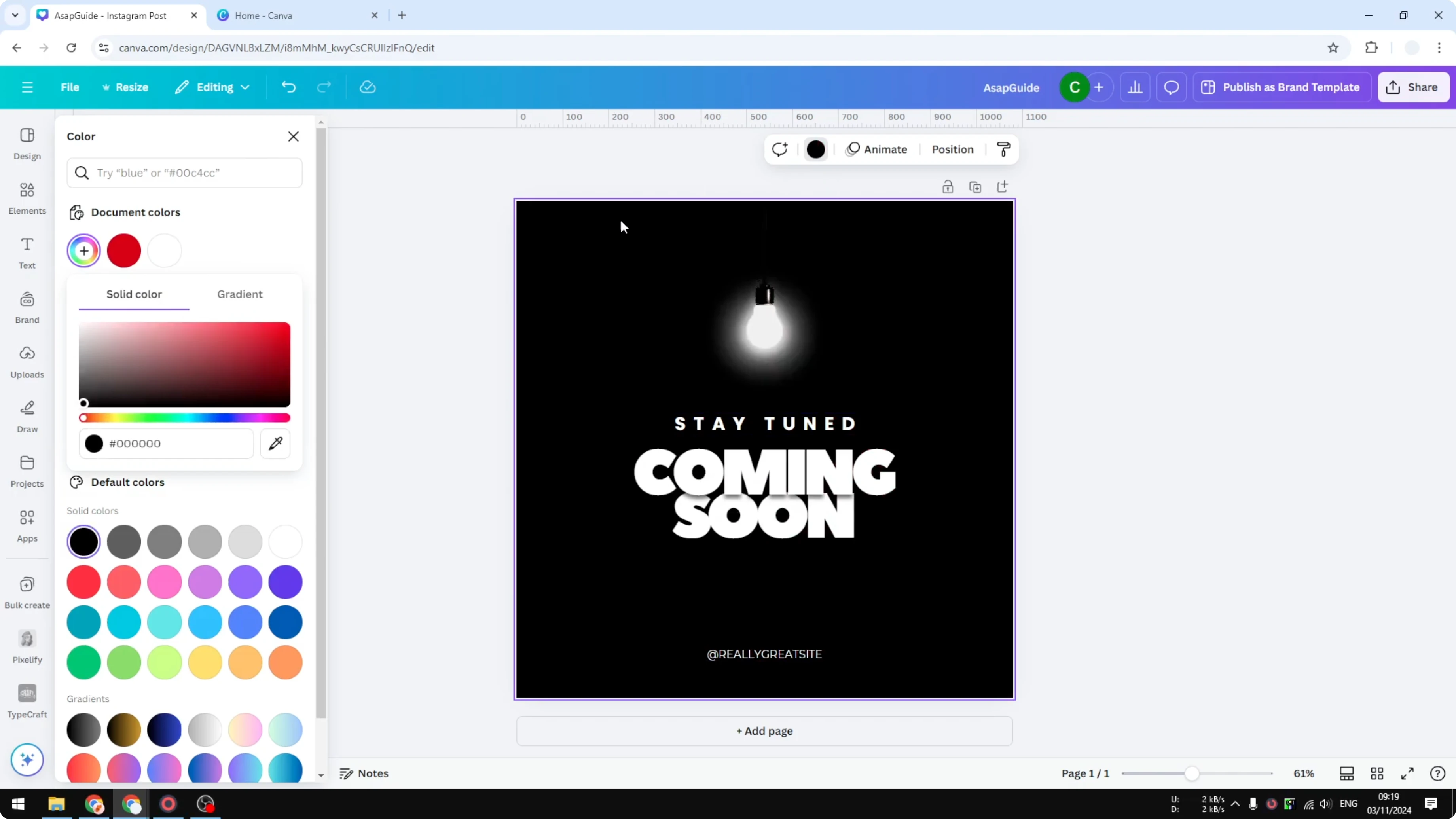Close the Color panel
The image size is (1456, 819).
[293, 136]
